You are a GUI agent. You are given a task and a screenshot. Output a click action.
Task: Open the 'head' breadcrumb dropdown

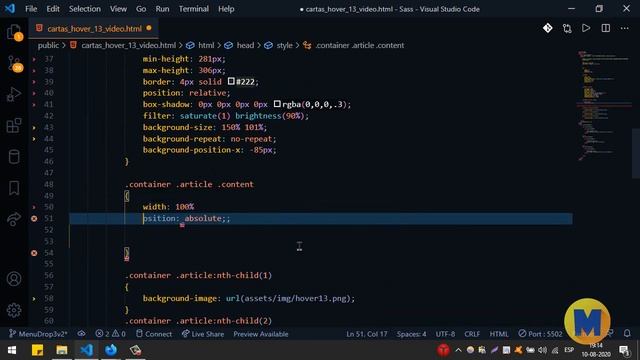pyautogui.click(x=245, y=45)
